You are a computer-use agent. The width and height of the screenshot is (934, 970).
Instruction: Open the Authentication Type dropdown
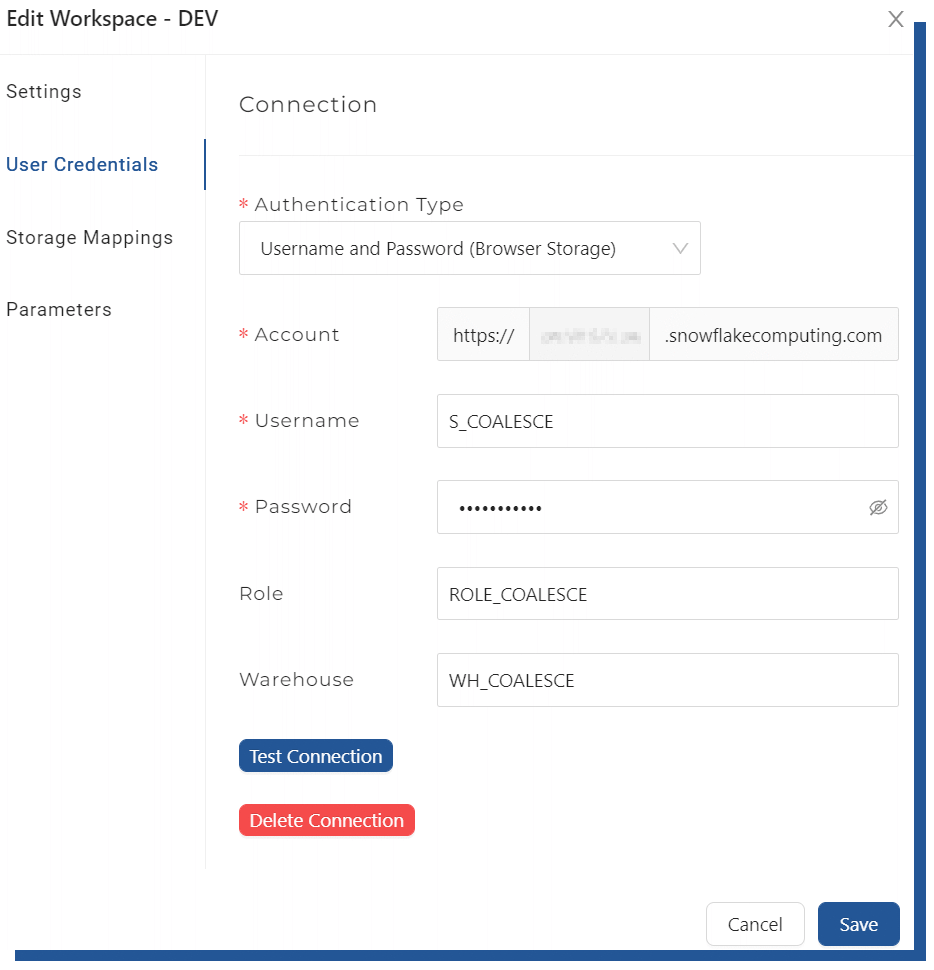coord(470,247)
